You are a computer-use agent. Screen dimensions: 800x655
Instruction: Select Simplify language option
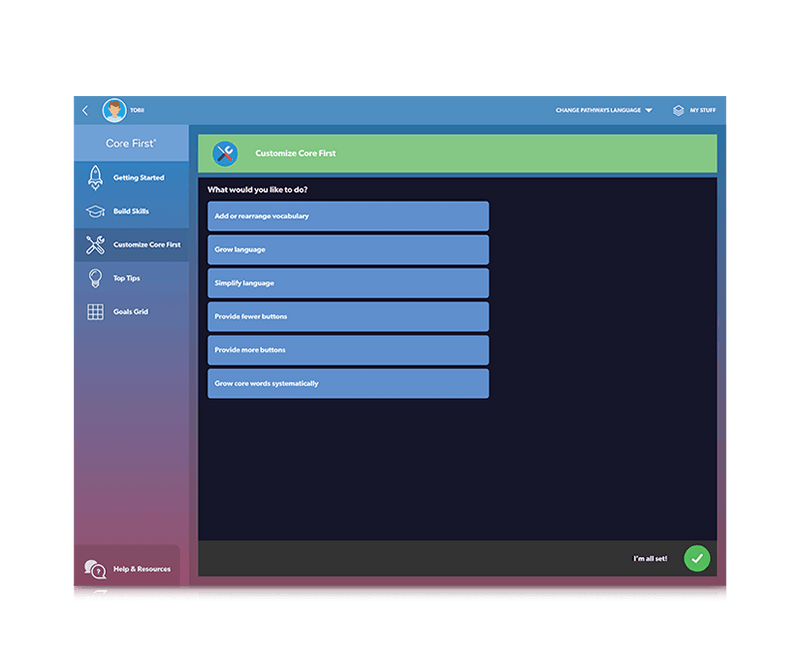348,283
